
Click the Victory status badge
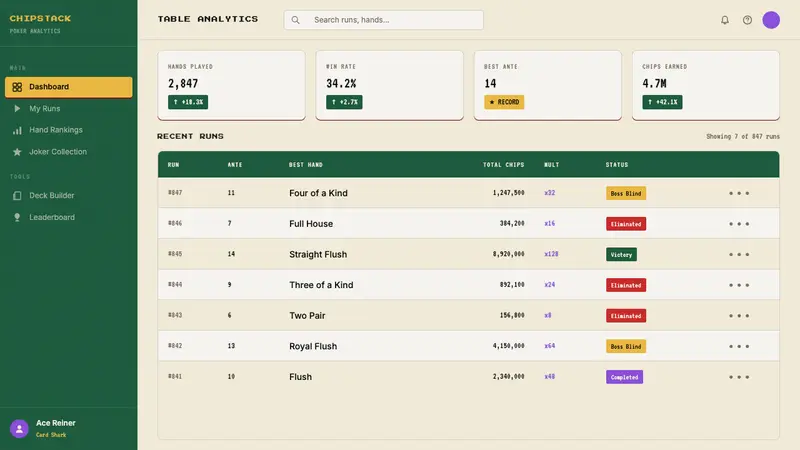coord(621,255)
